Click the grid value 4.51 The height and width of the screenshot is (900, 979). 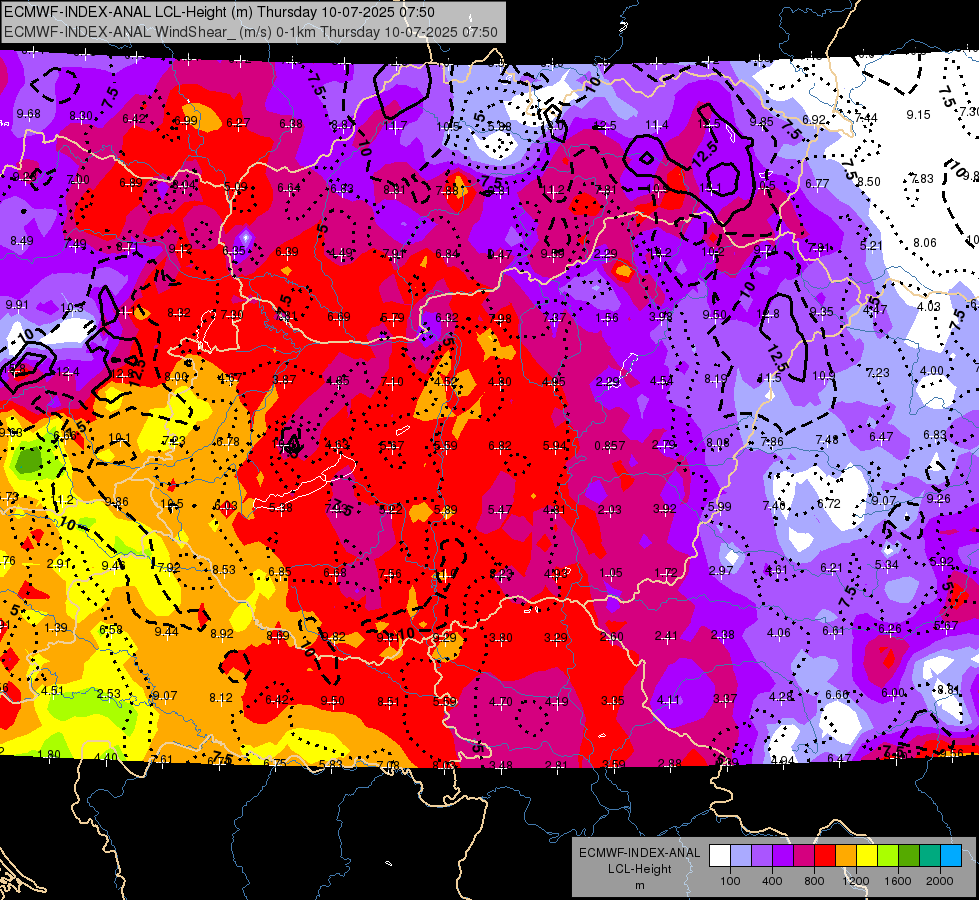click(x=52, y=690)
